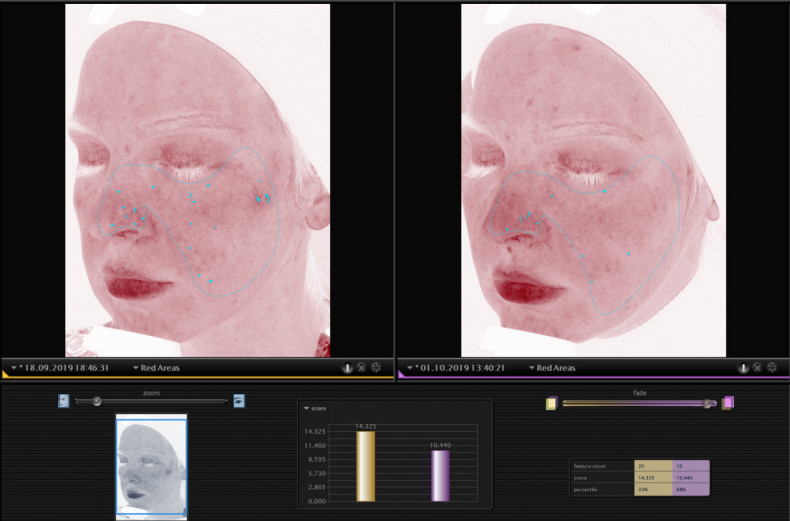Screen dimensions: 790x521
Task: Click the gold 14.325 score bar
Action: [x=366, y=466]
